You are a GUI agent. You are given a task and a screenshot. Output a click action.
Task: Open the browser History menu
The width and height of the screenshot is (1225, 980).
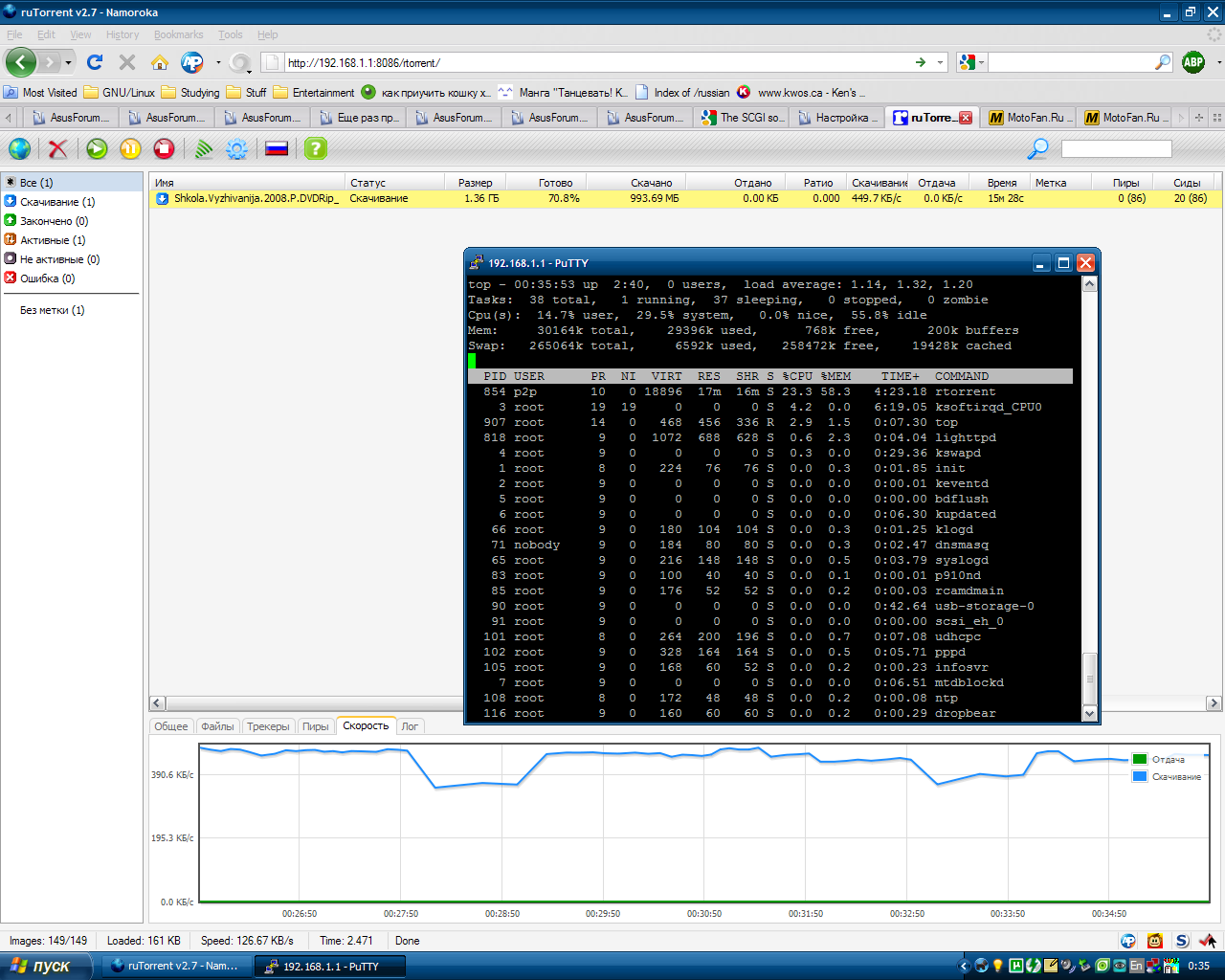pyautogui.click(x=122, y=34)
